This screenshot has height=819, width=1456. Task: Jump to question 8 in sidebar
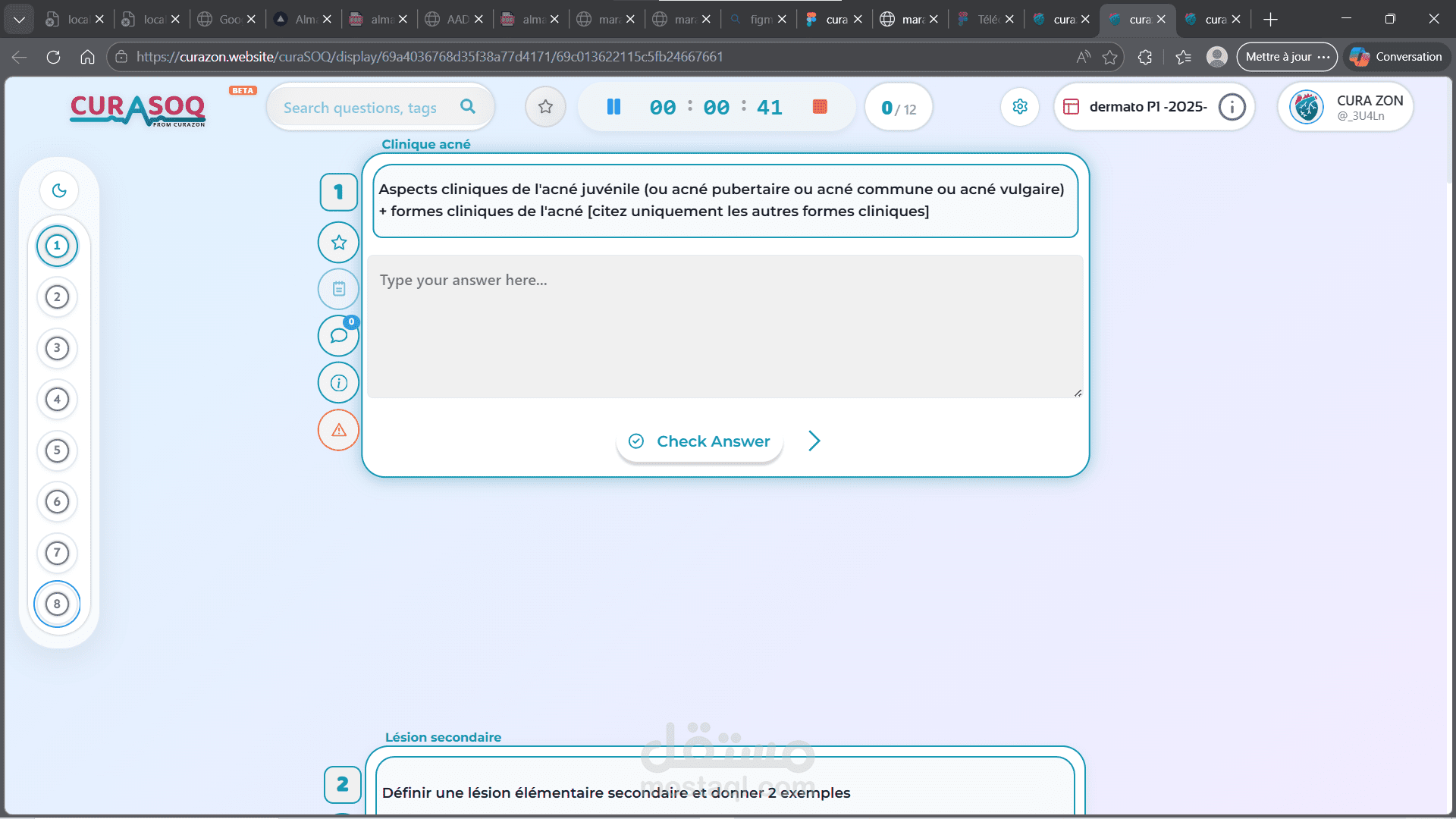[x=57, y=604]
